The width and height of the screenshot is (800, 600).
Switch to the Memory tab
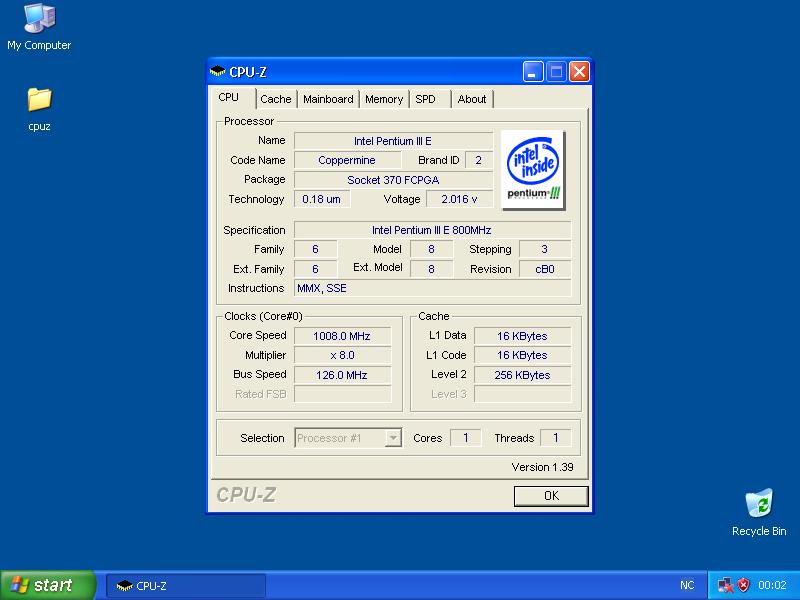pos(384,99)
